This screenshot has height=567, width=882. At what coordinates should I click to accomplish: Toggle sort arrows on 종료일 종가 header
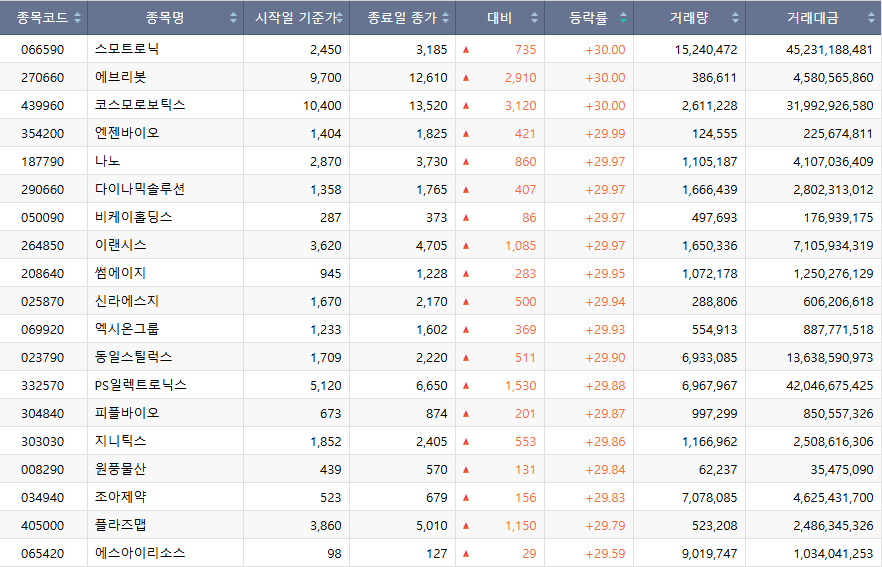tap(446, 18)
